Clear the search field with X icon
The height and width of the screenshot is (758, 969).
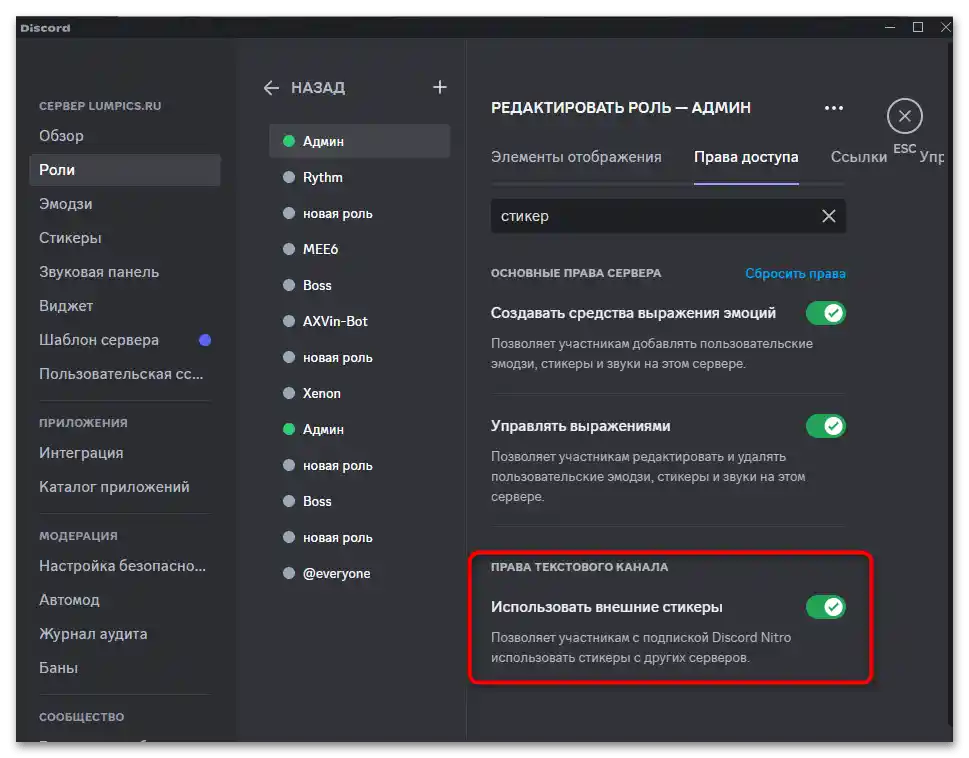coord(828,216)
